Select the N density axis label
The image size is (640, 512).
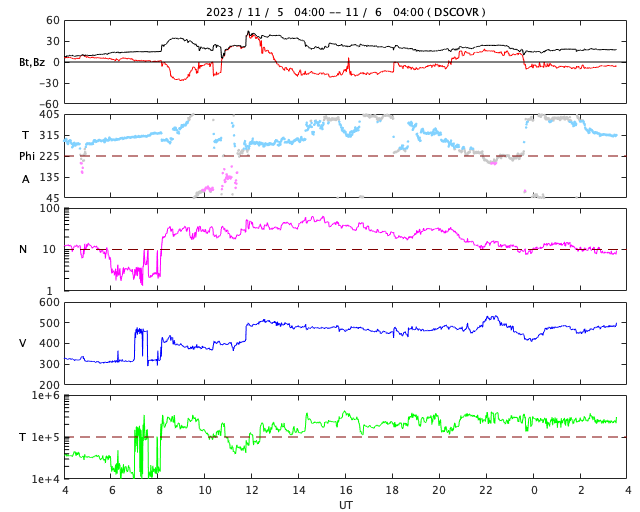(23, 249)
